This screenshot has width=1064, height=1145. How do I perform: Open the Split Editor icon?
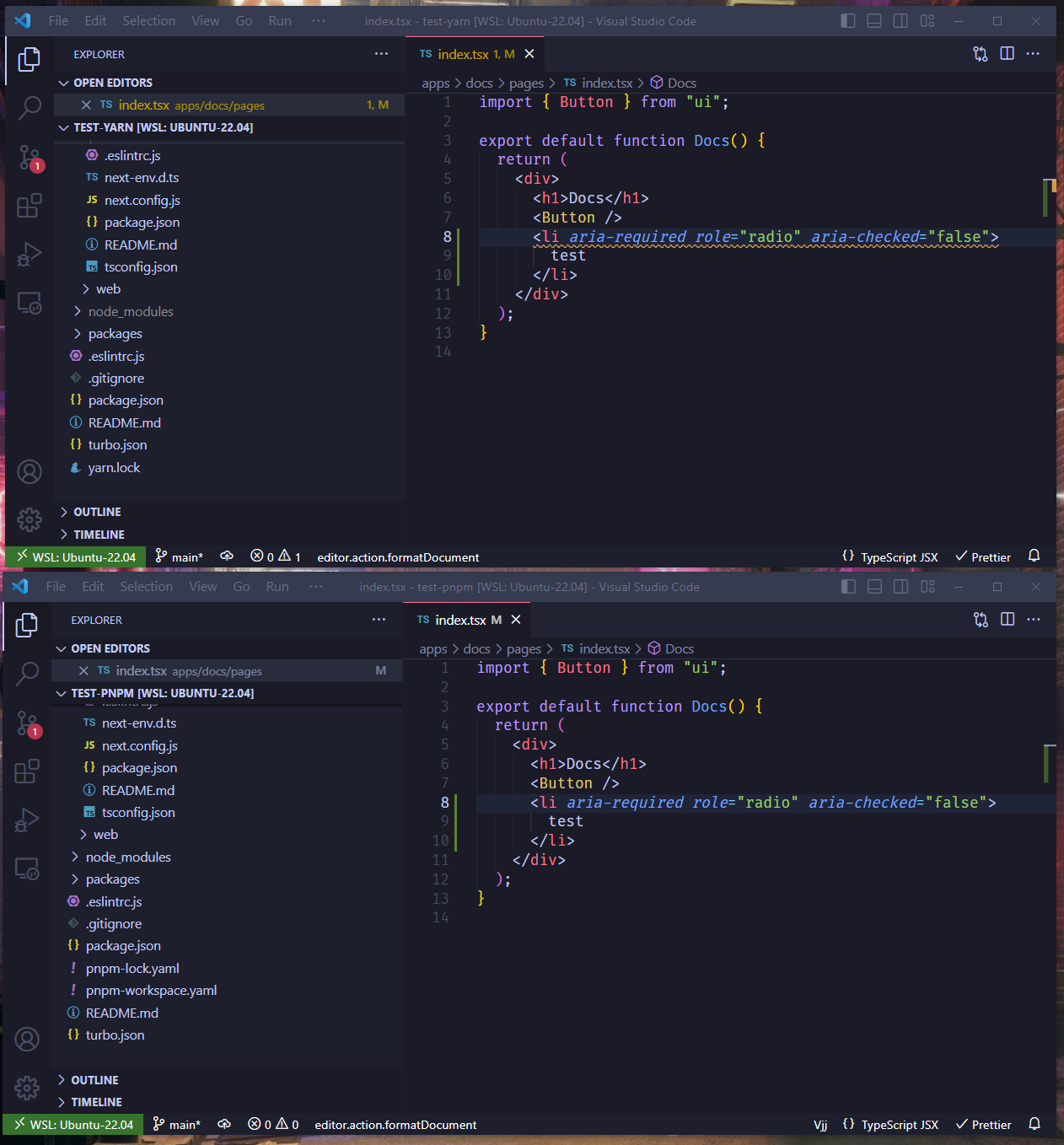tap(1007, 53)
